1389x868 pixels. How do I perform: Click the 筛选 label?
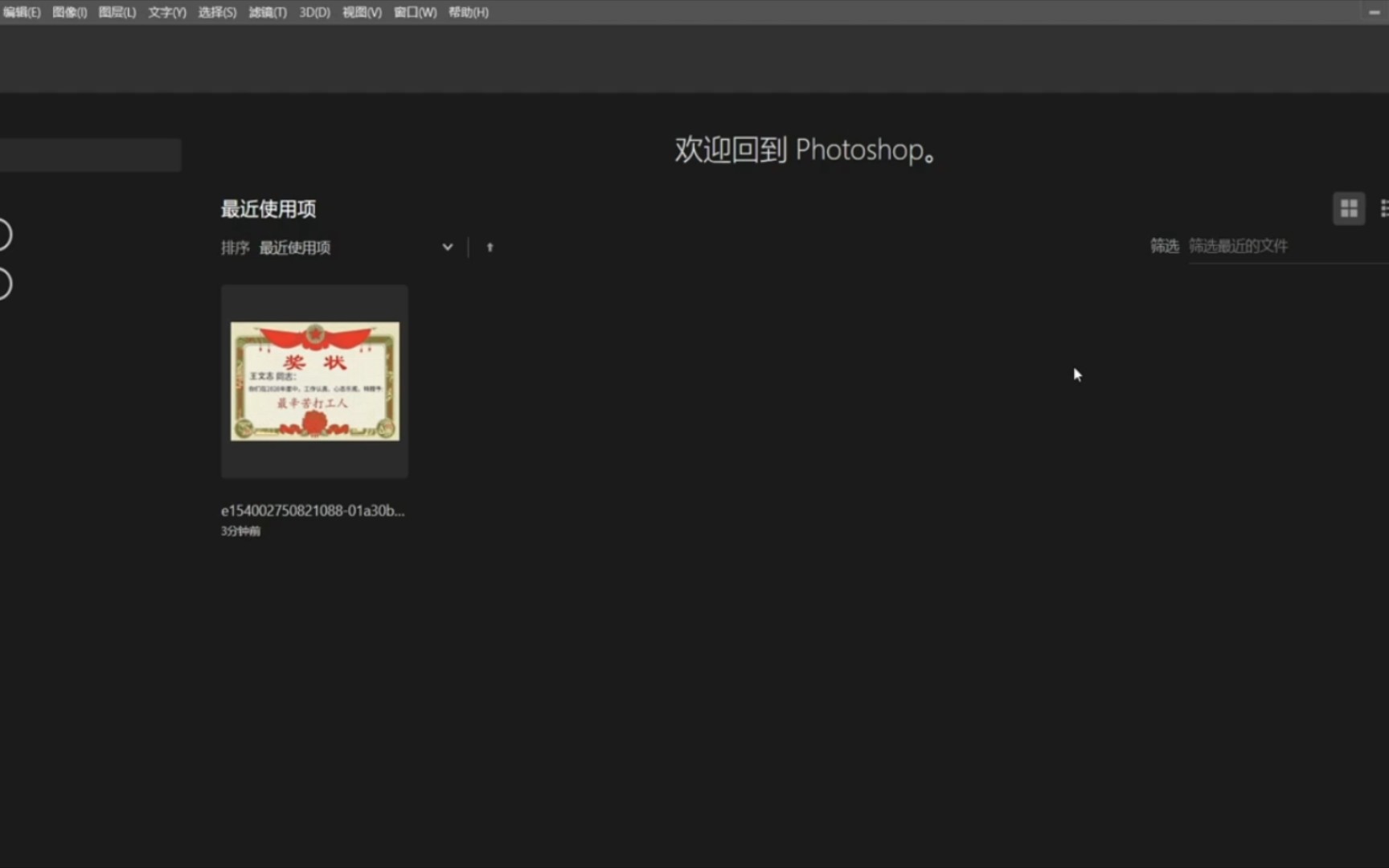[1163, 247]
